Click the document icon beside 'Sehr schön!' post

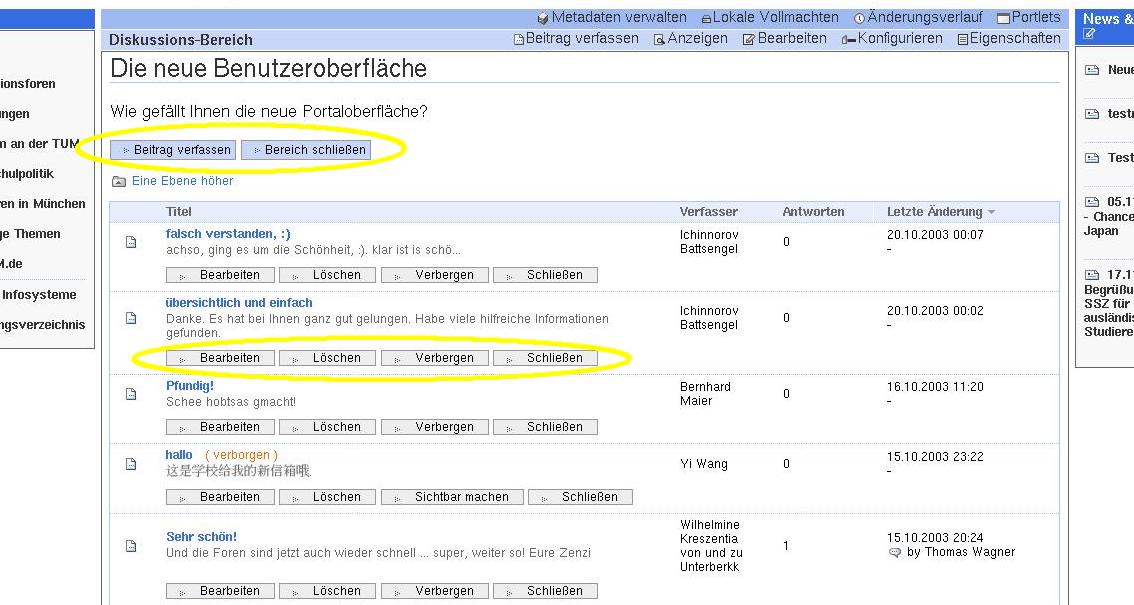[x=130, y=546]
